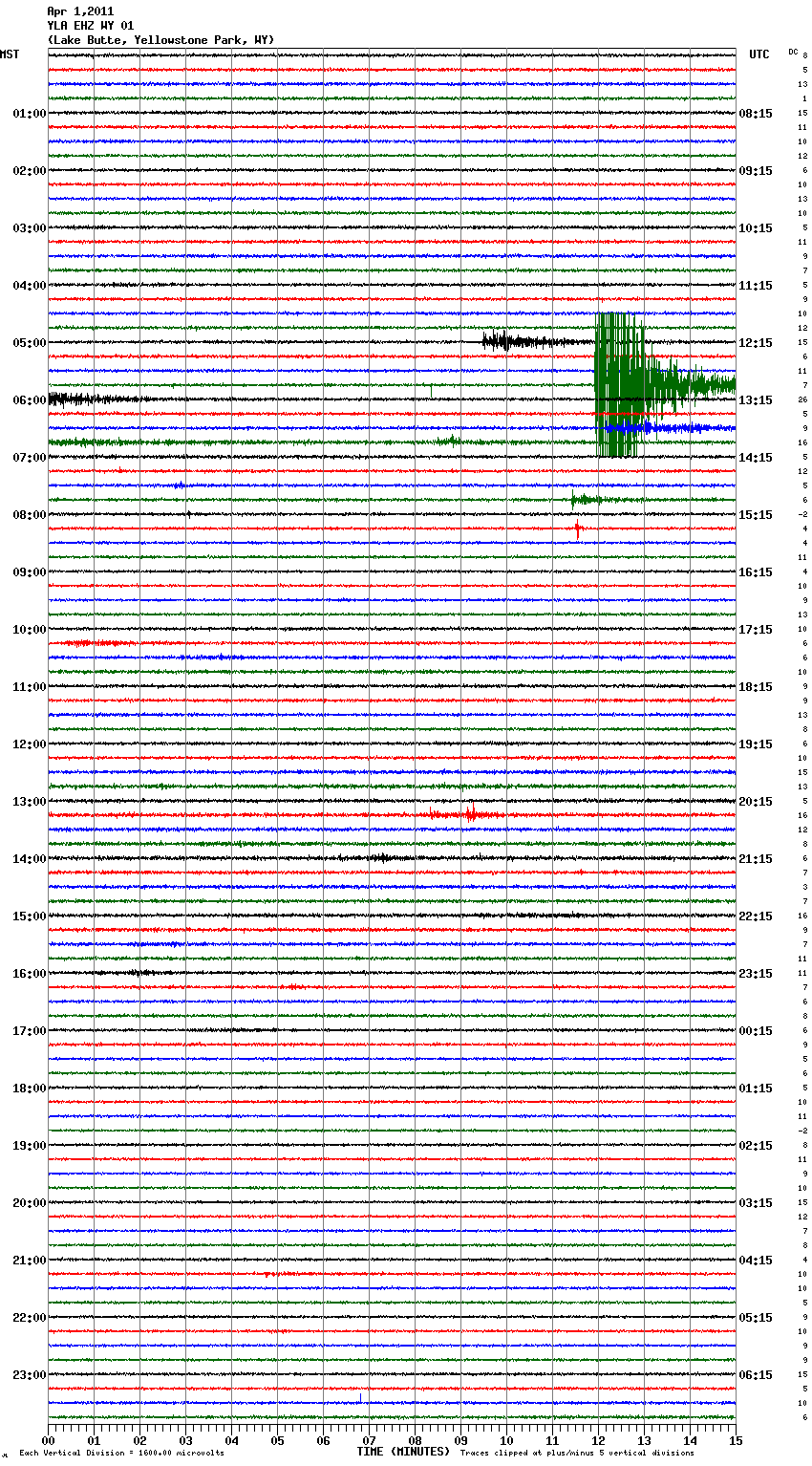Click the MST time label "06:00"
This screenshot has width=812, height=1466.
tap(30, 400)
